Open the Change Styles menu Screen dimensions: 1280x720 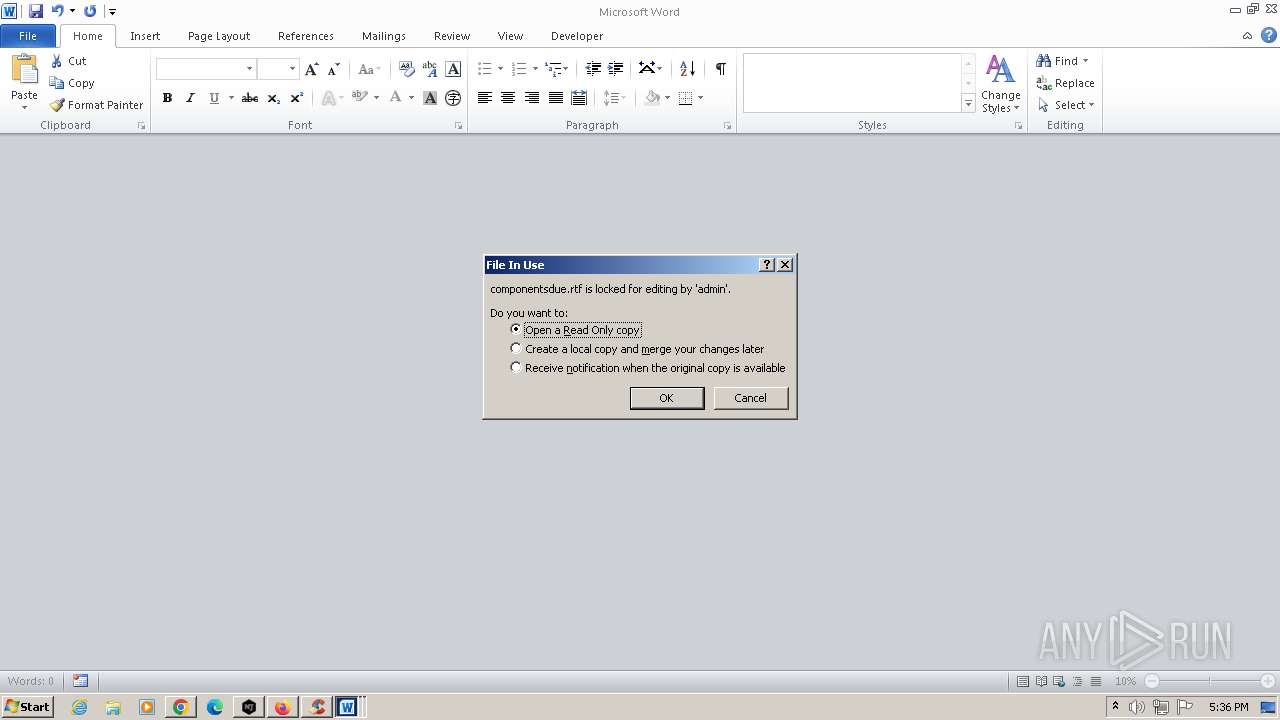pyautogui.click(x=1000, y=84)
